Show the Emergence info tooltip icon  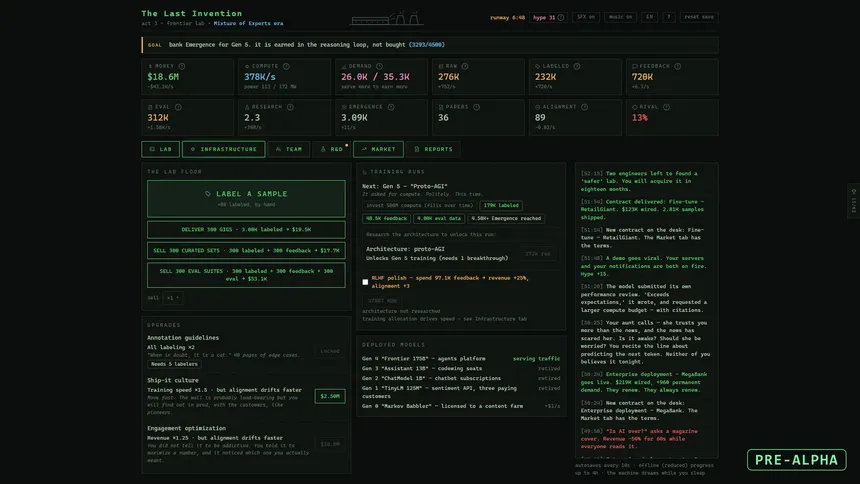391,107
